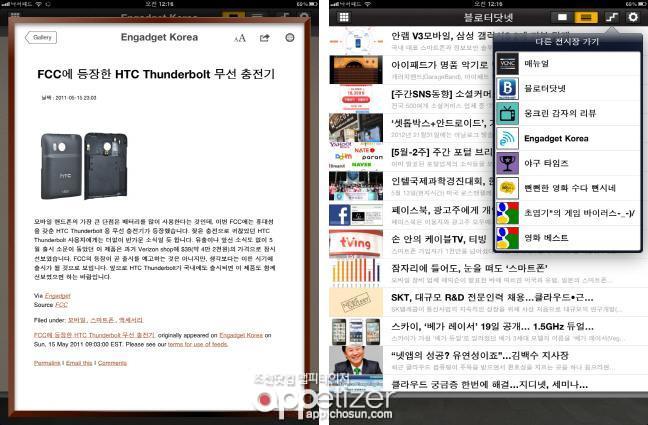The width and height of the screenshot is (648, 425).
Task: Tap the three smartphones thumbnail for 스카이
Action: (x=356, y=331)
